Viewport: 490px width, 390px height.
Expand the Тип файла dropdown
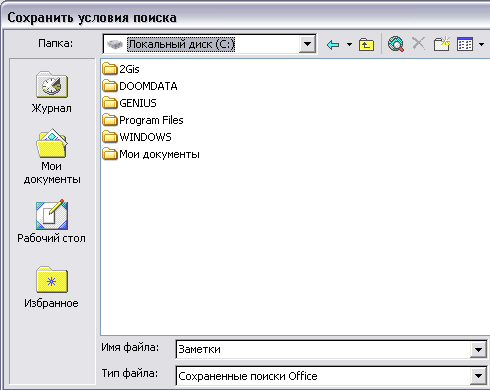(478, 376)
